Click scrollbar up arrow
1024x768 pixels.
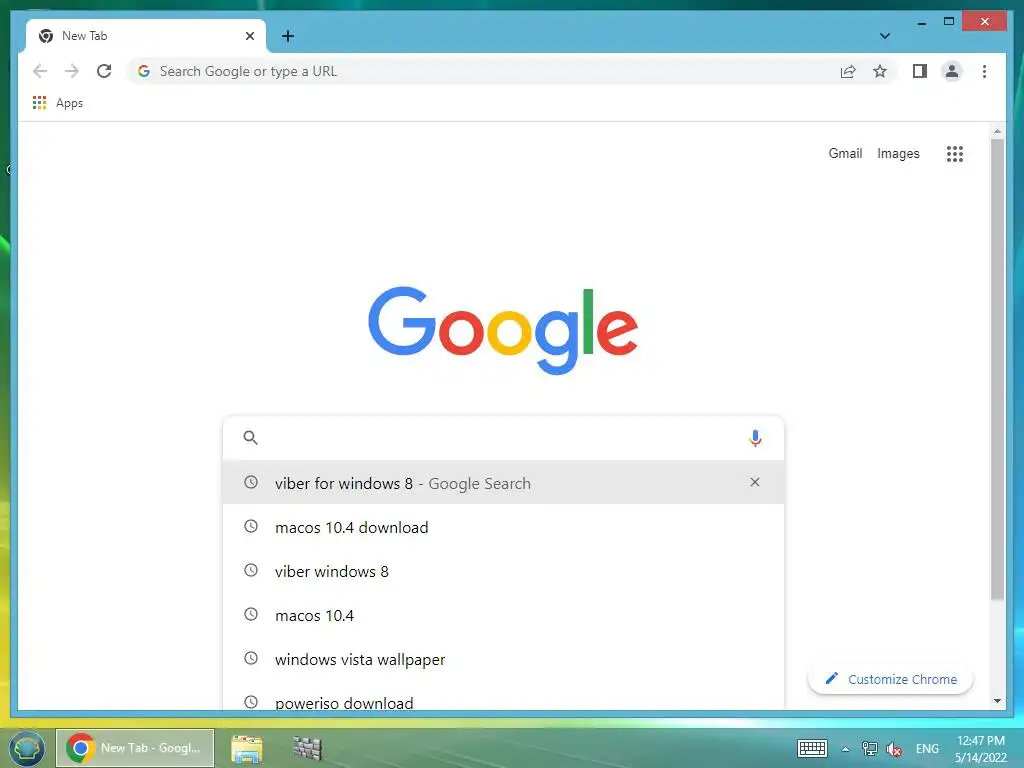[997, 131]
